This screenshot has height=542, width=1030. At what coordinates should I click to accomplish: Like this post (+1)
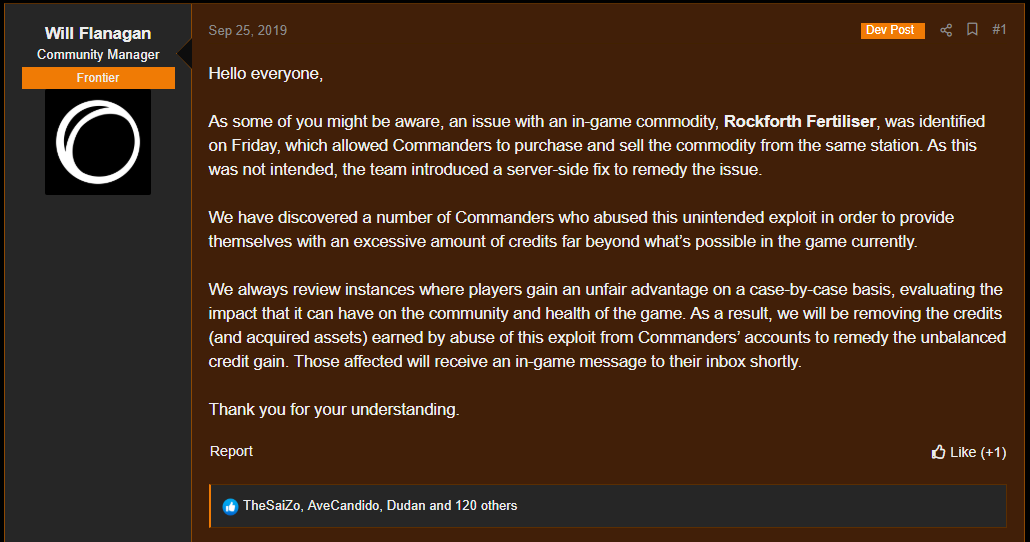pos(969,452)
